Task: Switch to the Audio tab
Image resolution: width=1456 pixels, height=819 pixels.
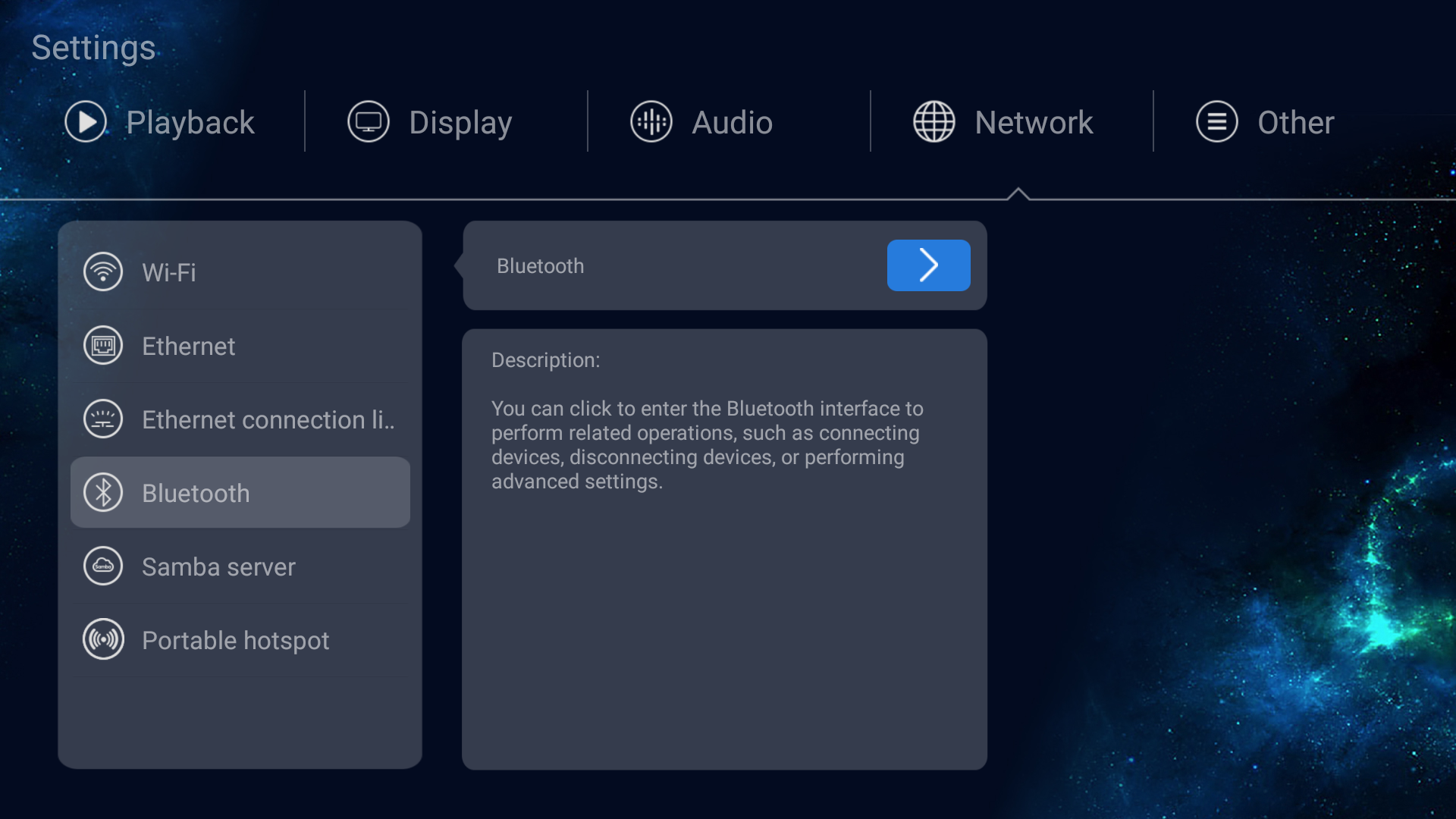Action: 701,122
